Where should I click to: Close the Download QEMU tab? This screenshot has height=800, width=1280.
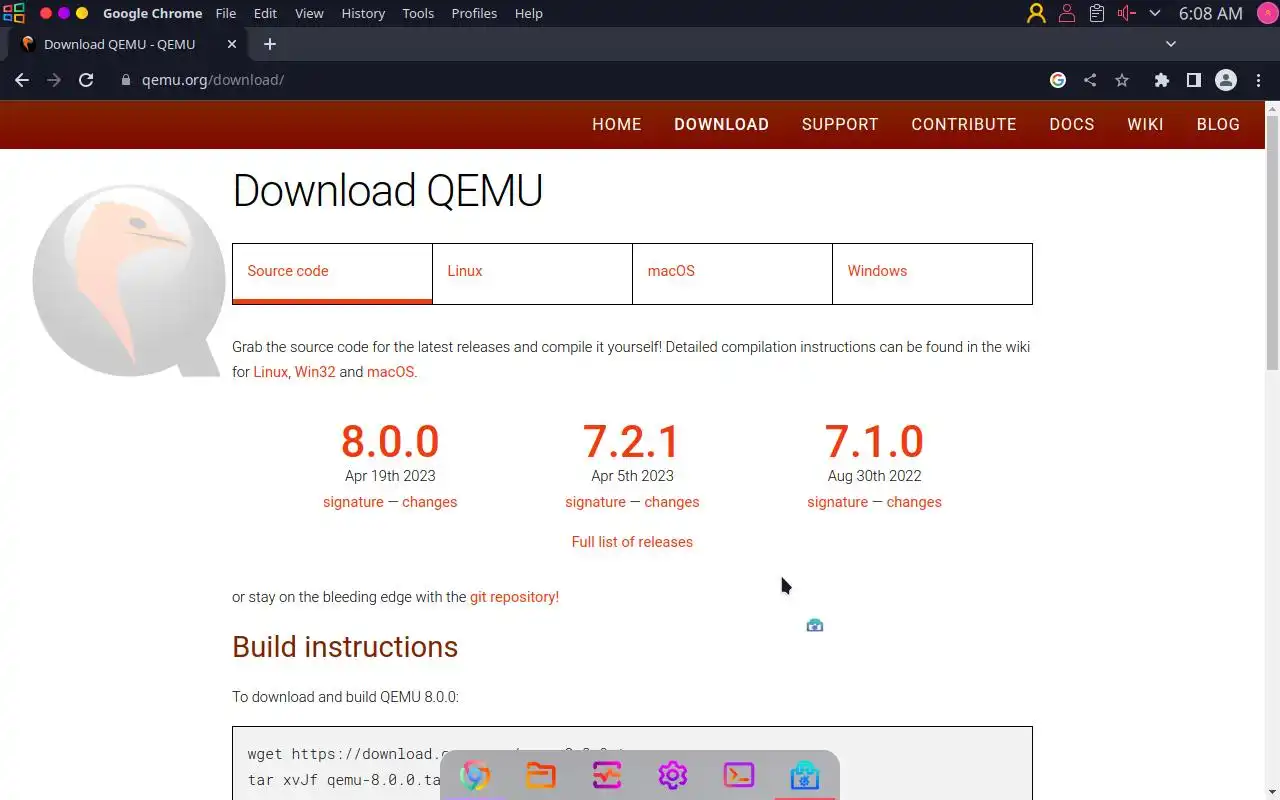pos(232,44)
